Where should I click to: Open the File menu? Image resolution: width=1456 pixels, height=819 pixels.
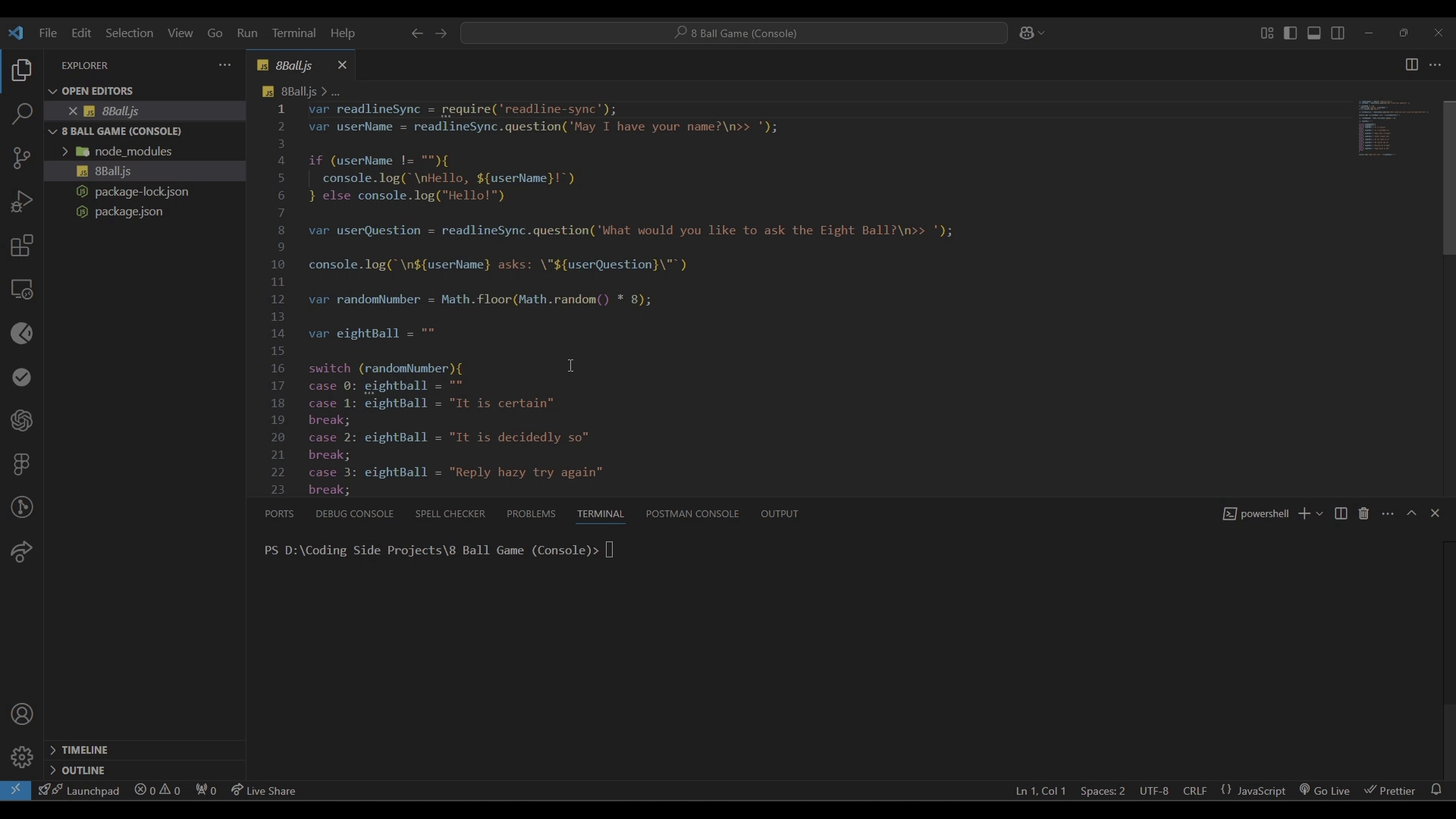click(x=48, y=33)
